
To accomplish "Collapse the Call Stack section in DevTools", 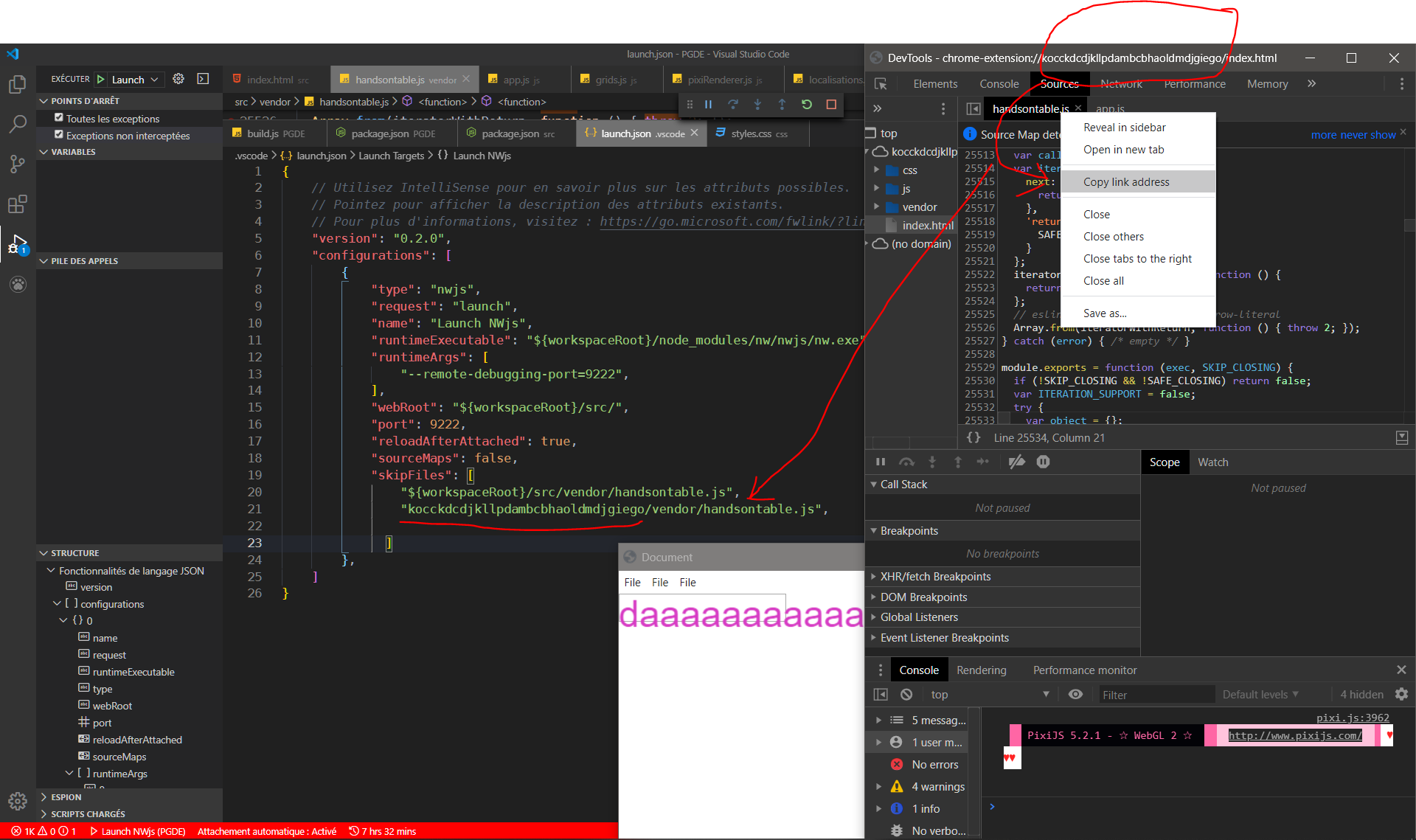I will (875, 484).
